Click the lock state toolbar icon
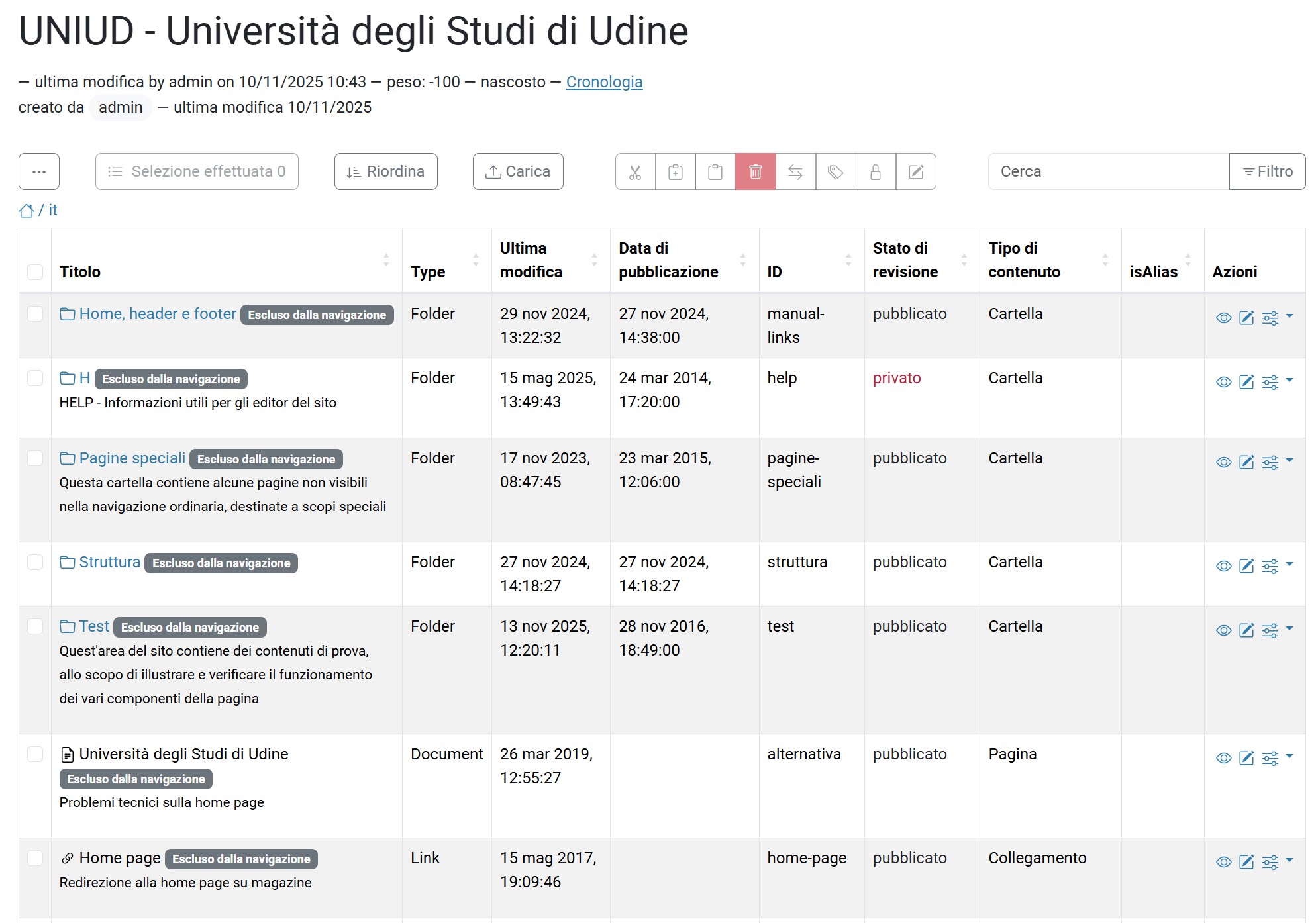The image size is (1316, 923). click(876, 172)
